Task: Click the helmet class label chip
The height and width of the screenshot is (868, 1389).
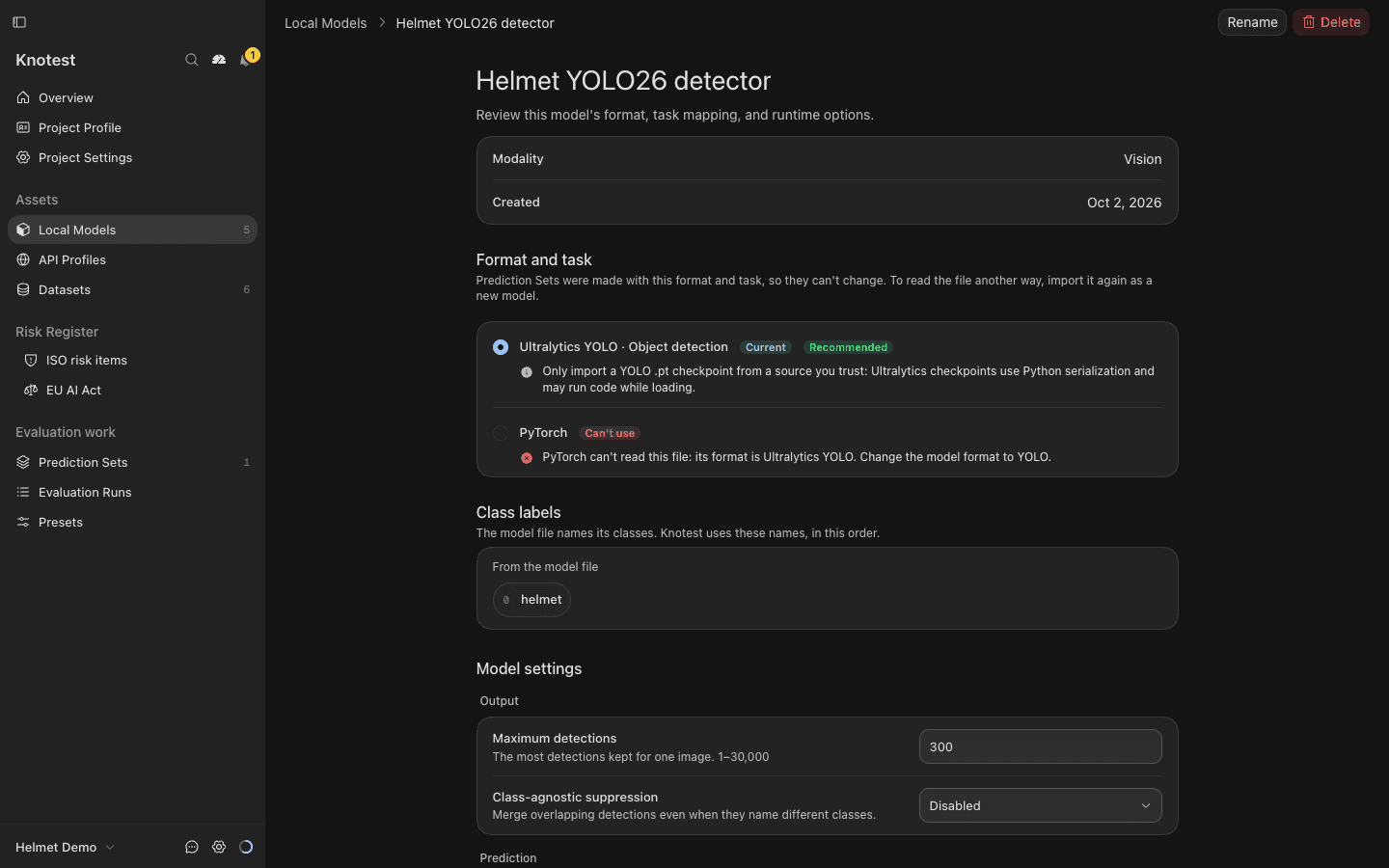Action: tap(531, 600)
